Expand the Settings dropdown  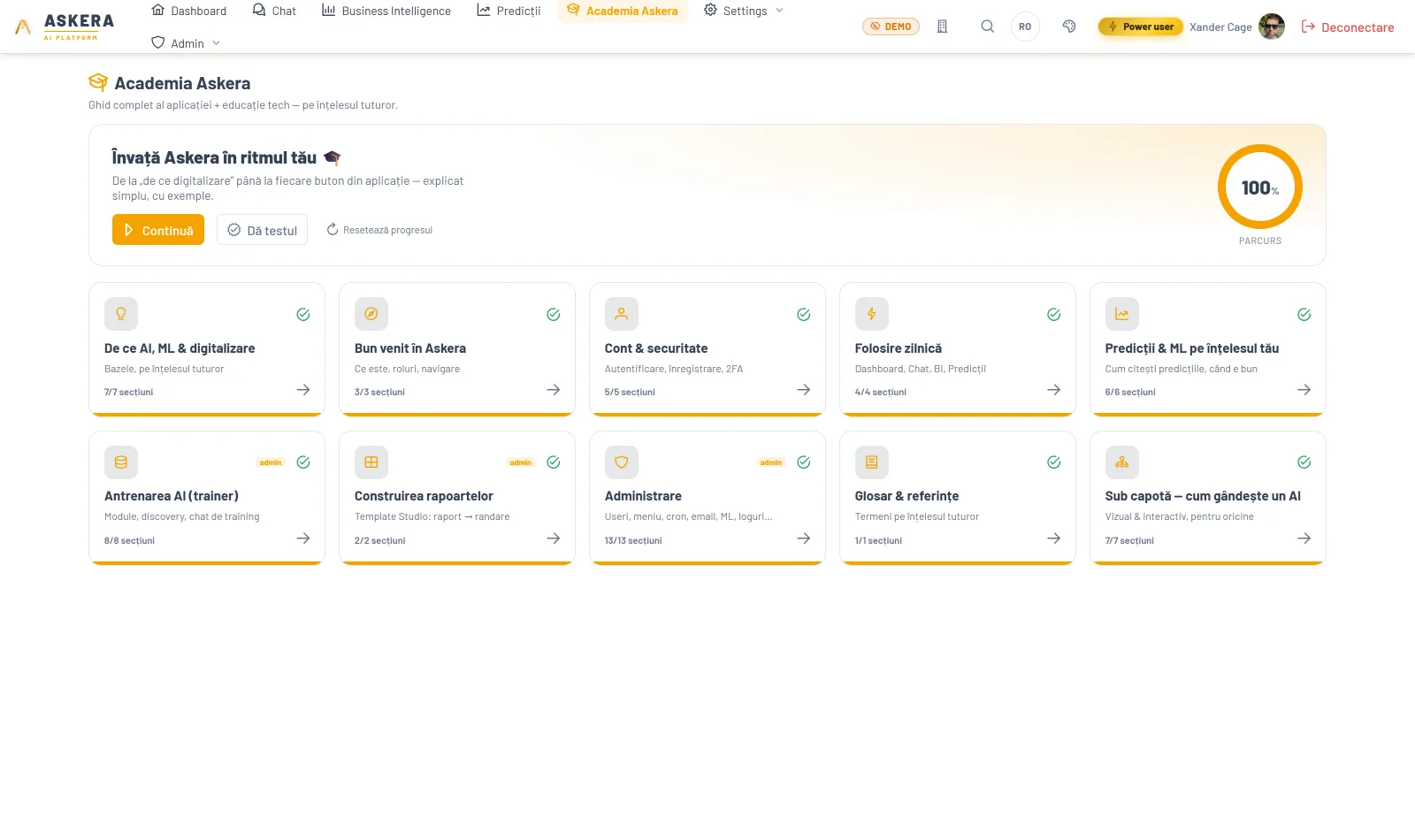(744, 11)
